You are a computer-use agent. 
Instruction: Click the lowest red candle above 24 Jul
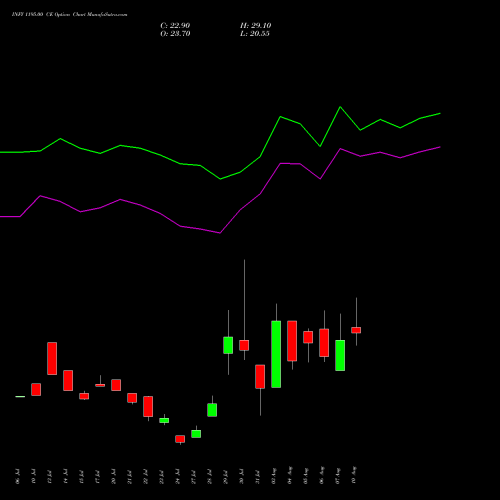tap(180, 439)
